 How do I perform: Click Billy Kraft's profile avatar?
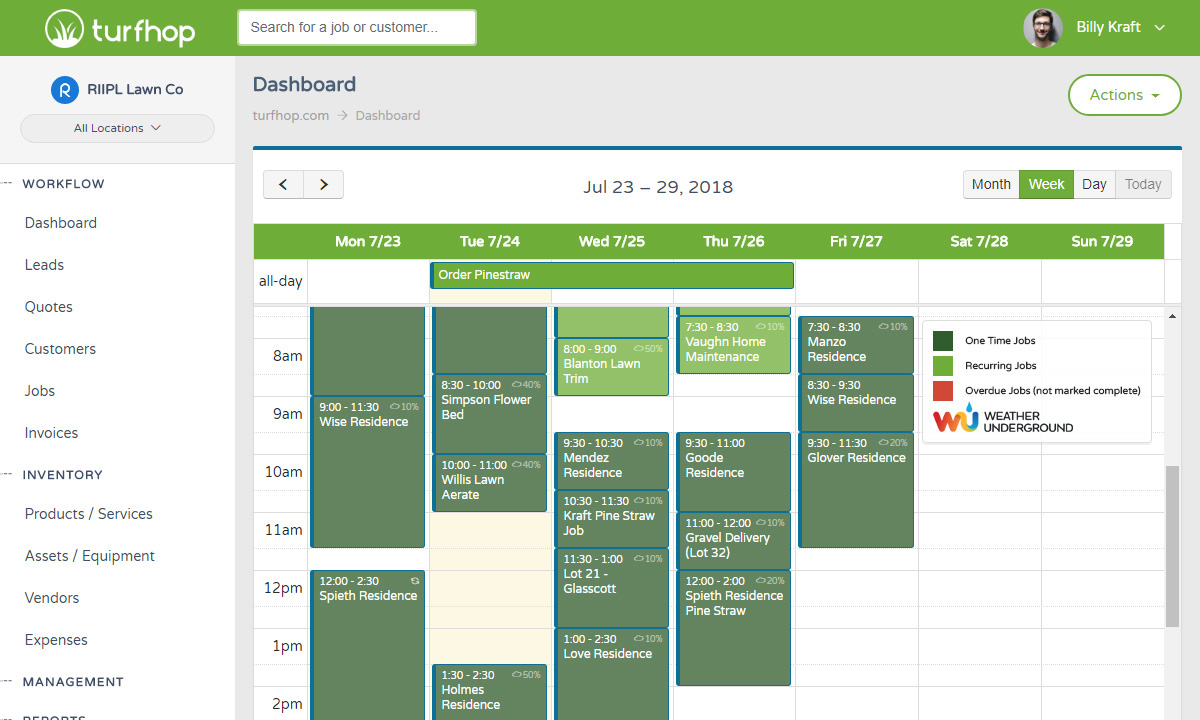pos(1042,28)
